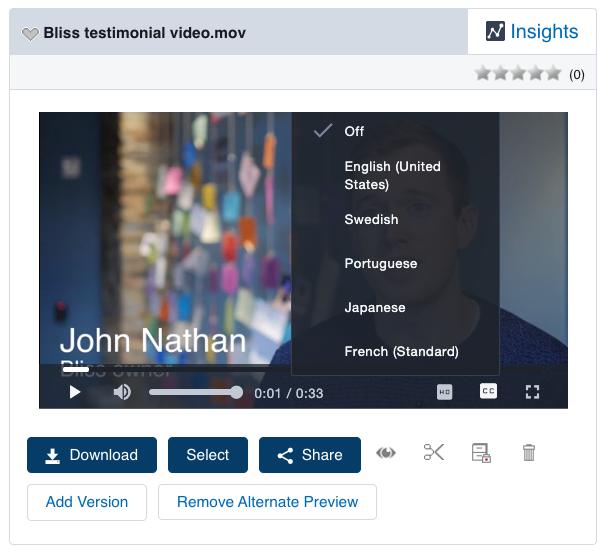
Task: Toggle the CC closed captions button
Action: tap(488, 391)
